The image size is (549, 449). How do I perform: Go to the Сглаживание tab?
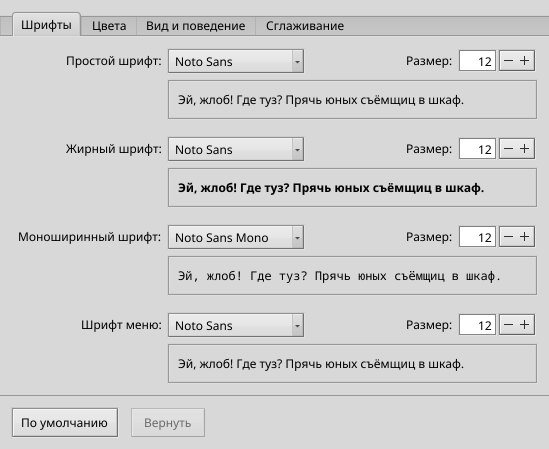305,26
